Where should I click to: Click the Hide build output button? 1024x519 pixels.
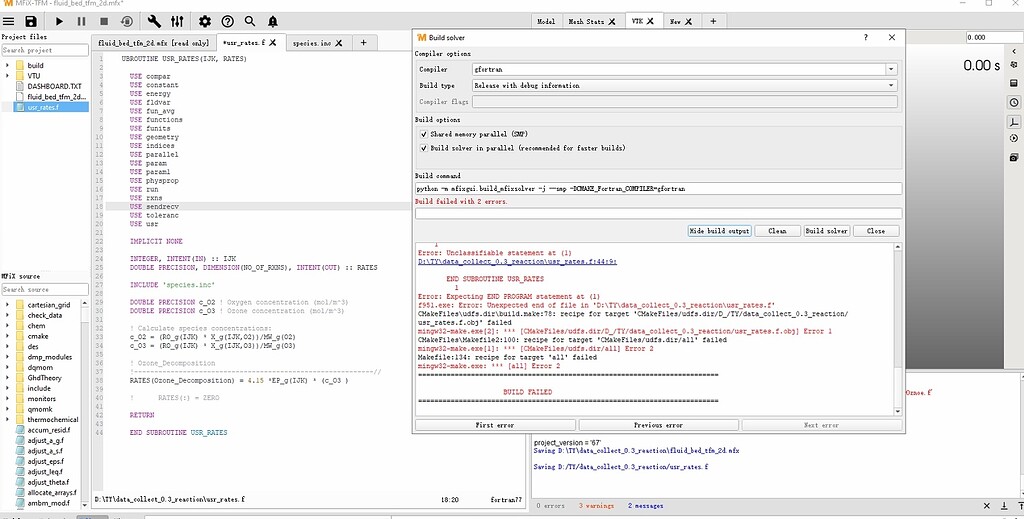coord(719,231)
